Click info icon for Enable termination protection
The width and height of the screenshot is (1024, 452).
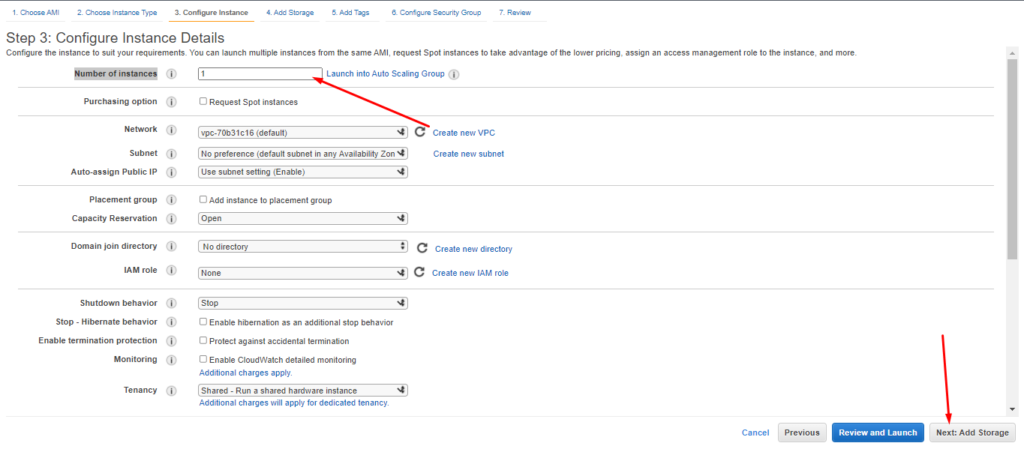[x=172, y=341]
